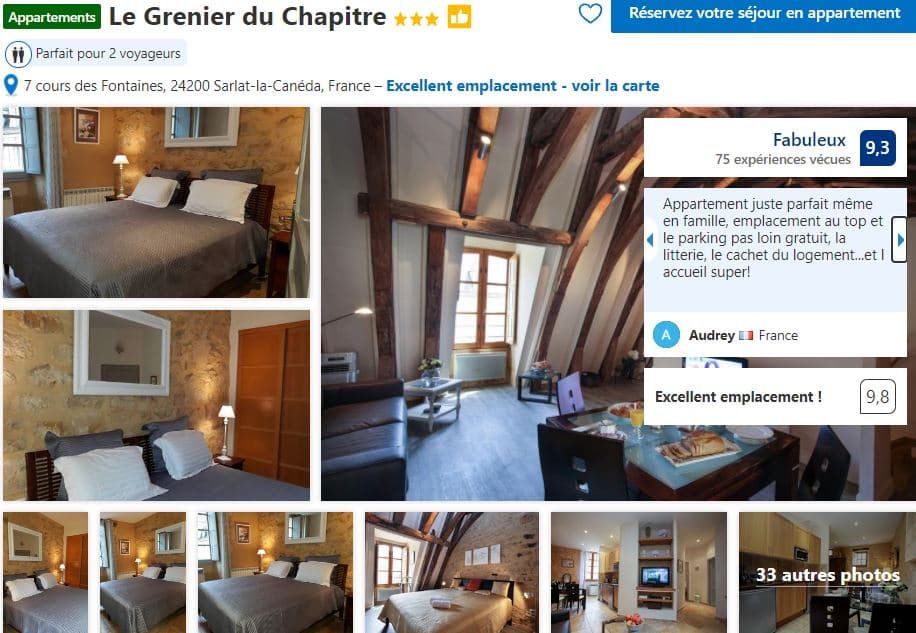Show the next review with right arrow
The width and height of the screenshot is (916, 633).
[x=900, y=239]
